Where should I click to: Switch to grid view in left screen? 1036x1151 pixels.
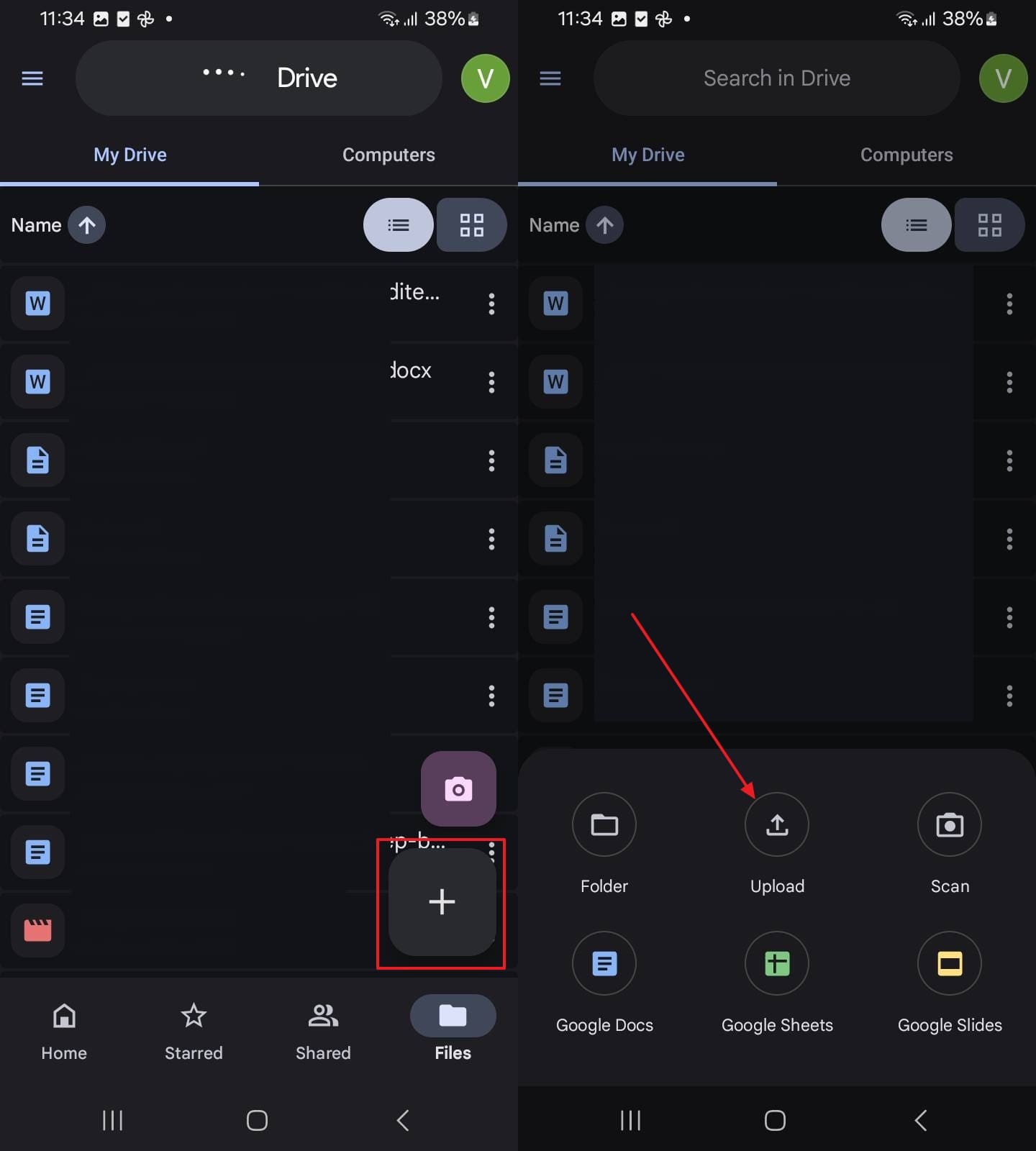tap(472, 225)
